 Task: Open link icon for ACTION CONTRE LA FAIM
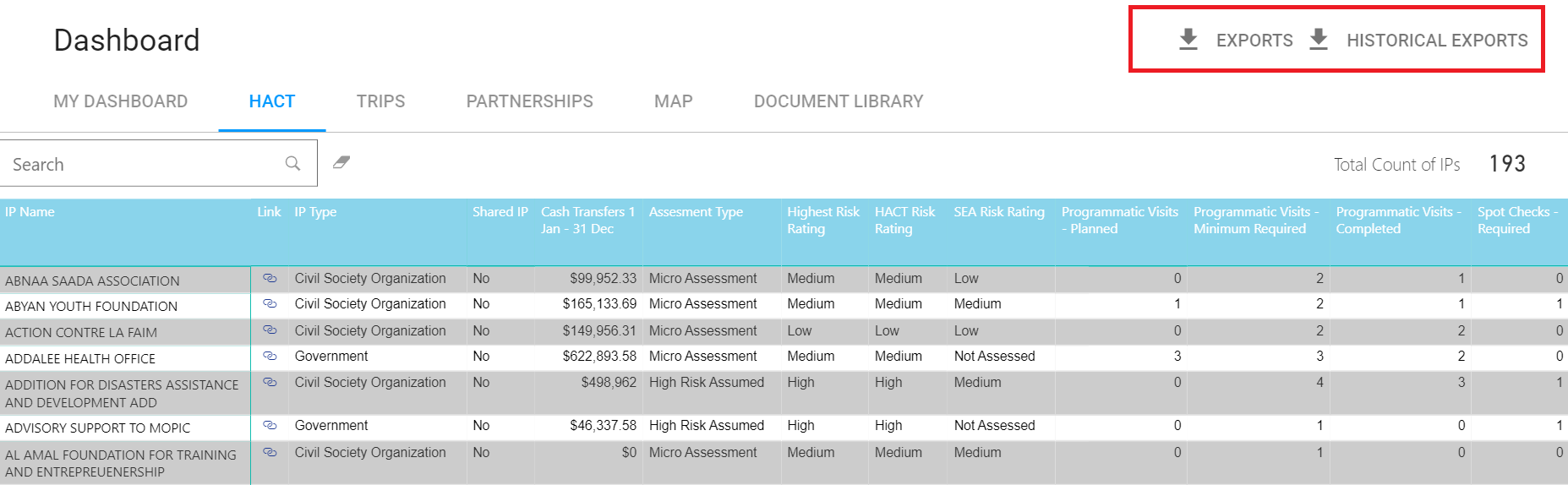[x=270, y=330]
